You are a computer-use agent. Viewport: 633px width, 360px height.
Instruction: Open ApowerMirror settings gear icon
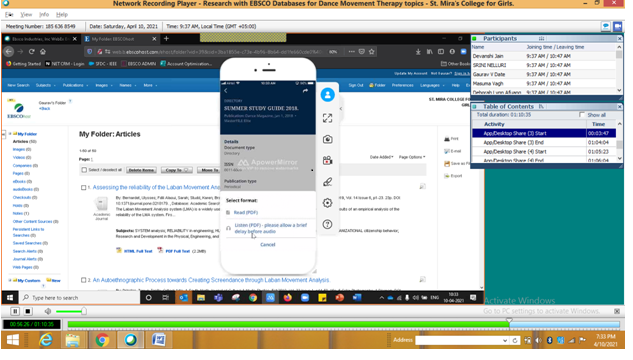click(x=327, y=203)
